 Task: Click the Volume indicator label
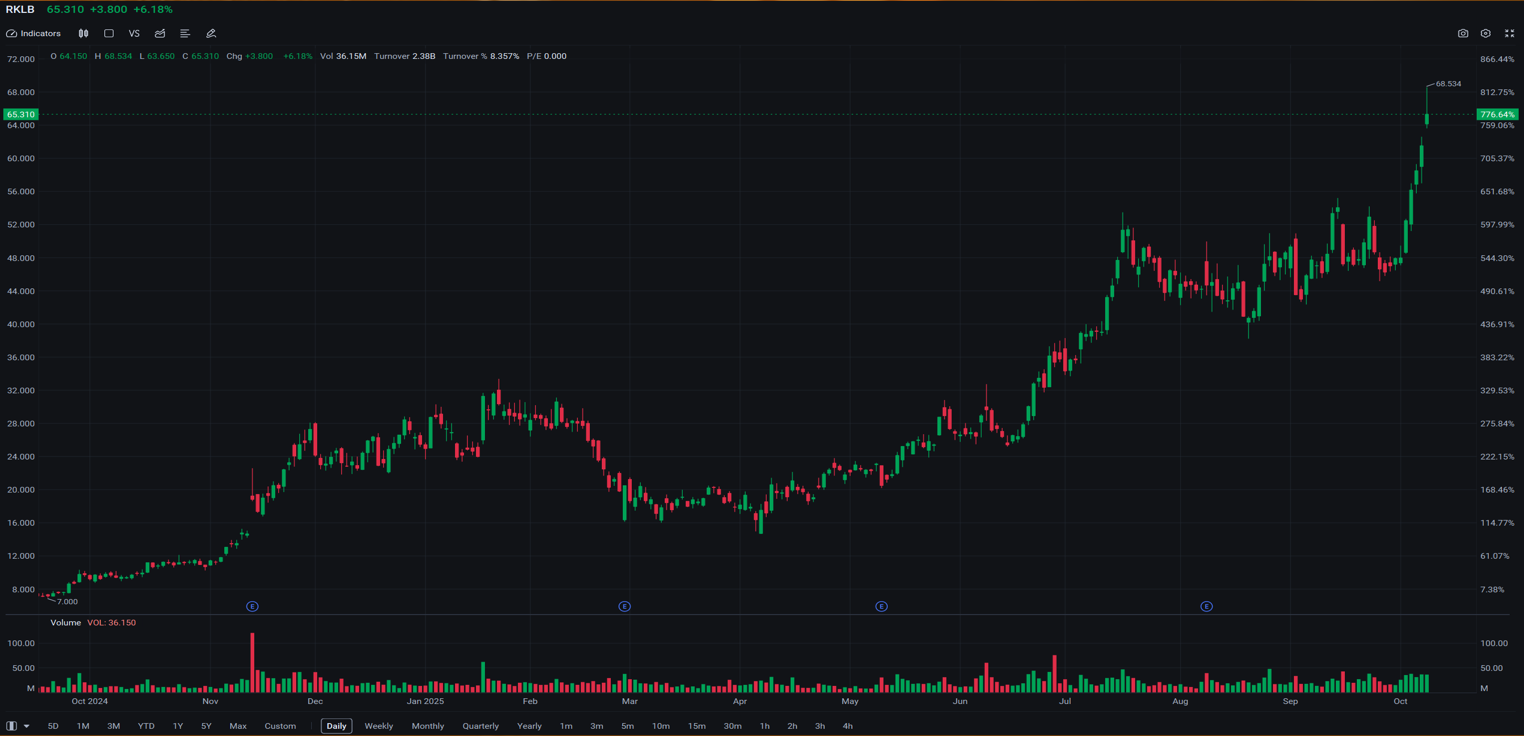coord(66,623)
